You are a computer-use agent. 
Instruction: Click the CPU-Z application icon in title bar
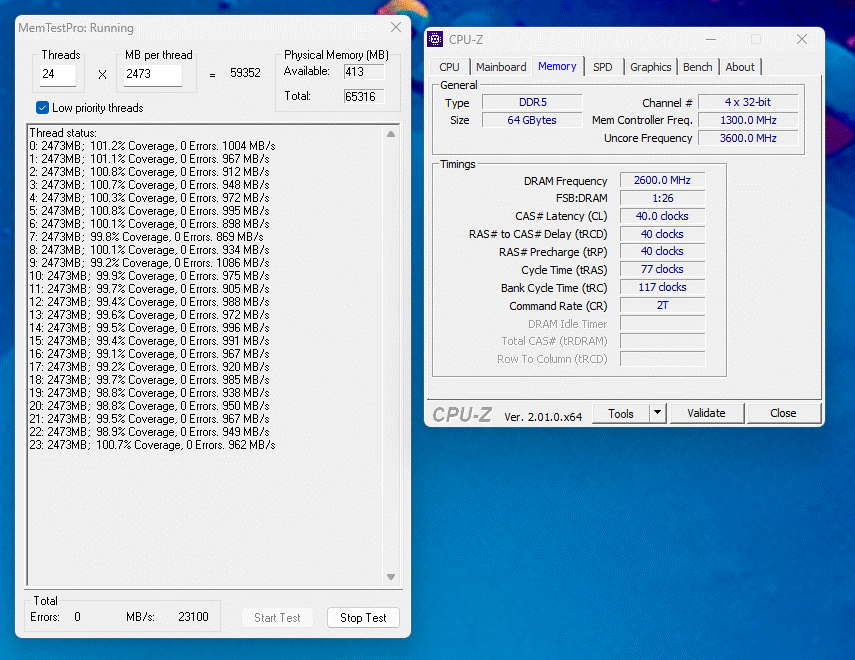[x=435, y=39]
